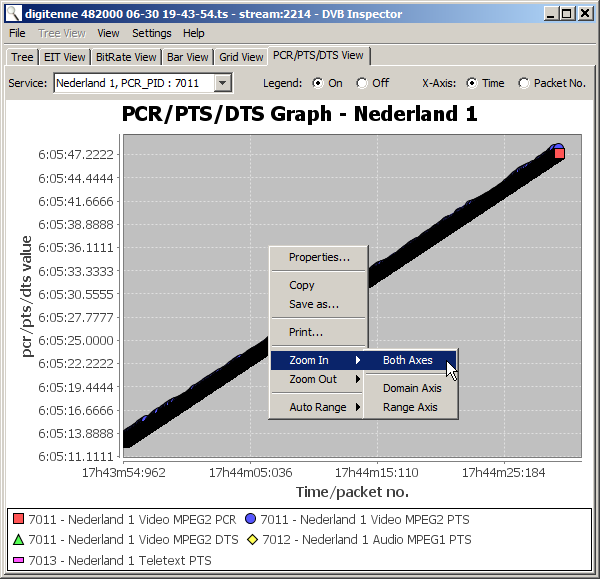Select Legend On radio button
Screen dimensions: 600x579
coord(318,83)
